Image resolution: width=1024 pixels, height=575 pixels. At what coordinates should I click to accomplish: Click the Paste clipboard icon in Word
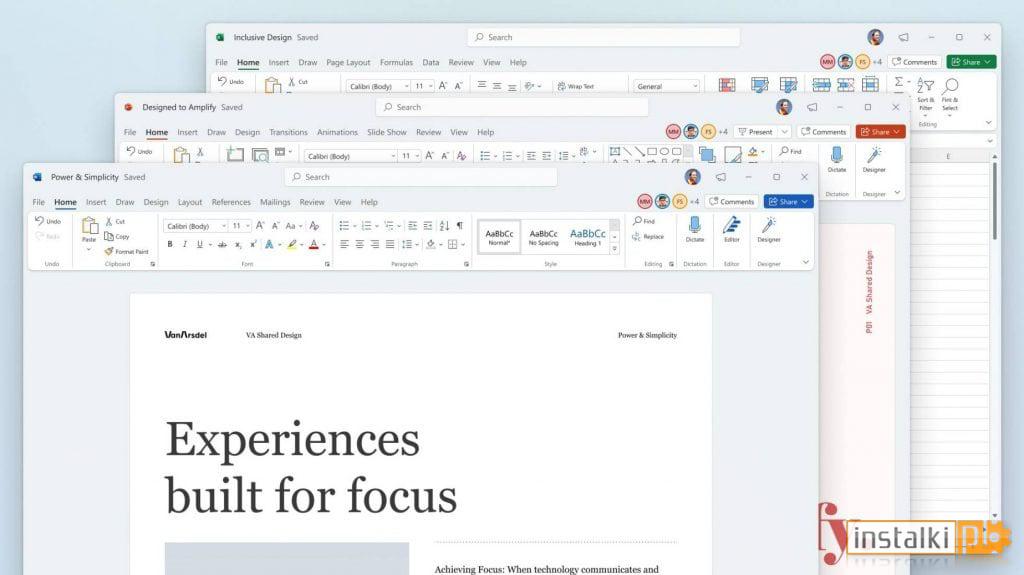89,226
